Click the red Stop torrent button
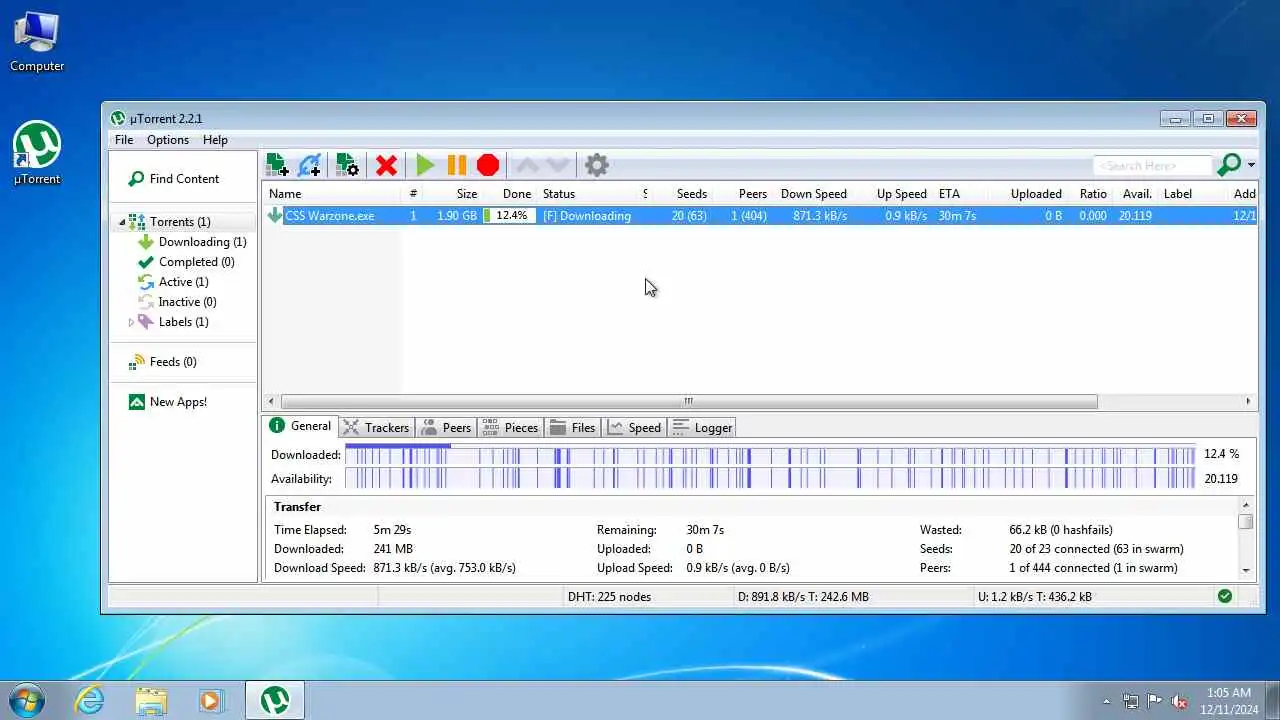Screen dimensions: 1280x720 488,165
